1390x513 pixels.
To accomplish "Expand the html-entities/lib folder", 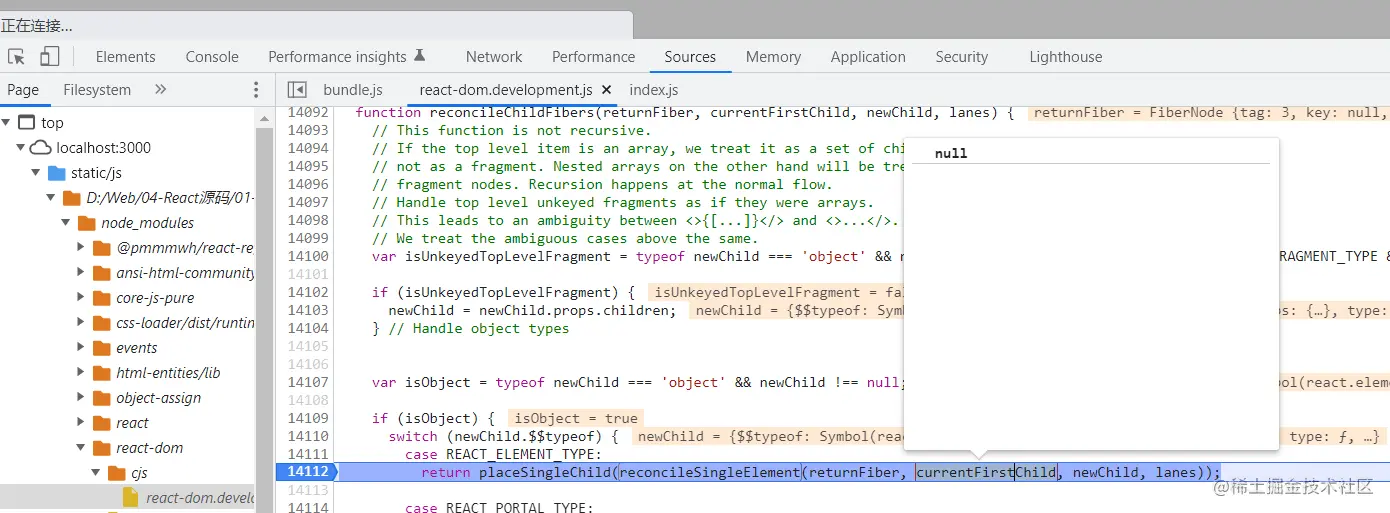I will click(x=83, y=373).
